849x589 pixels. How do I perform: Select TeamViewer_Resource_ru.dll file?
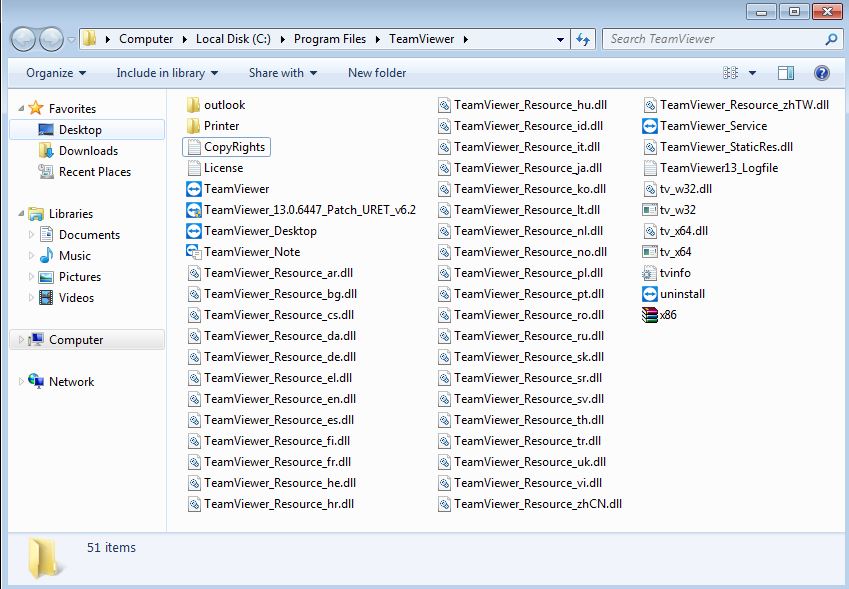pyautogui.click(x=521, y=336)
